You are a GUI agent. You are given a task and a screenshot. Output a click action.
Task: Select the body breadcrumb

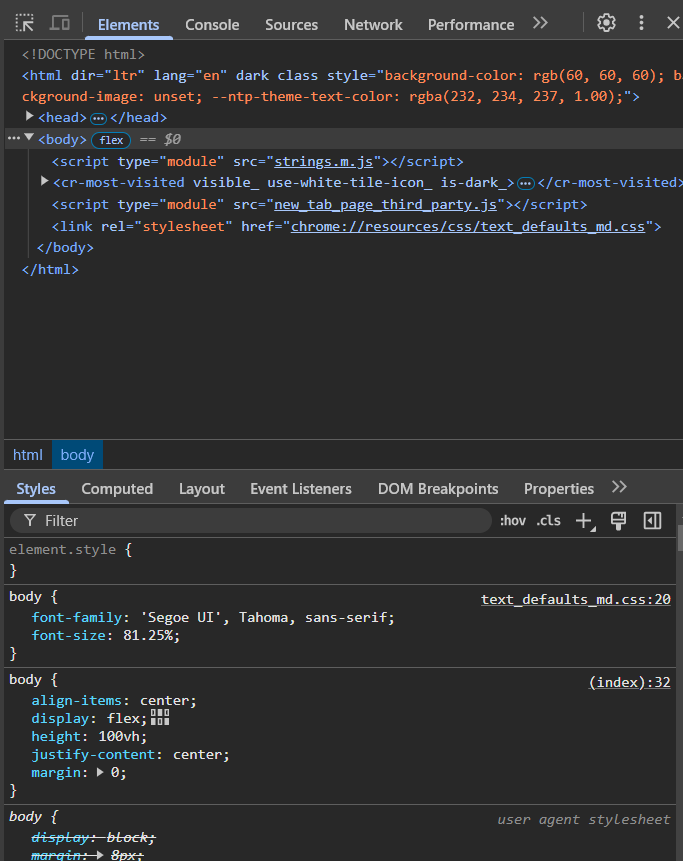pos(77,455)
